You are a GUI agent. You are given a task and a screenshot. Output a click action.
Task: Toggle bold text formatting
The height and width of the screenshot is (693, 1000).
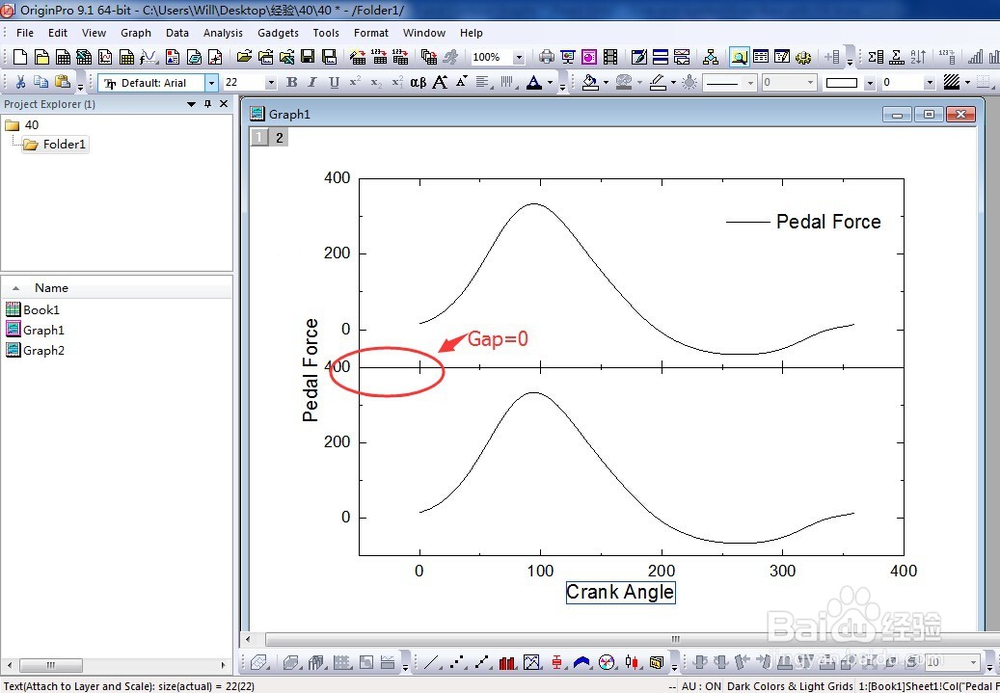coord(291,82)
